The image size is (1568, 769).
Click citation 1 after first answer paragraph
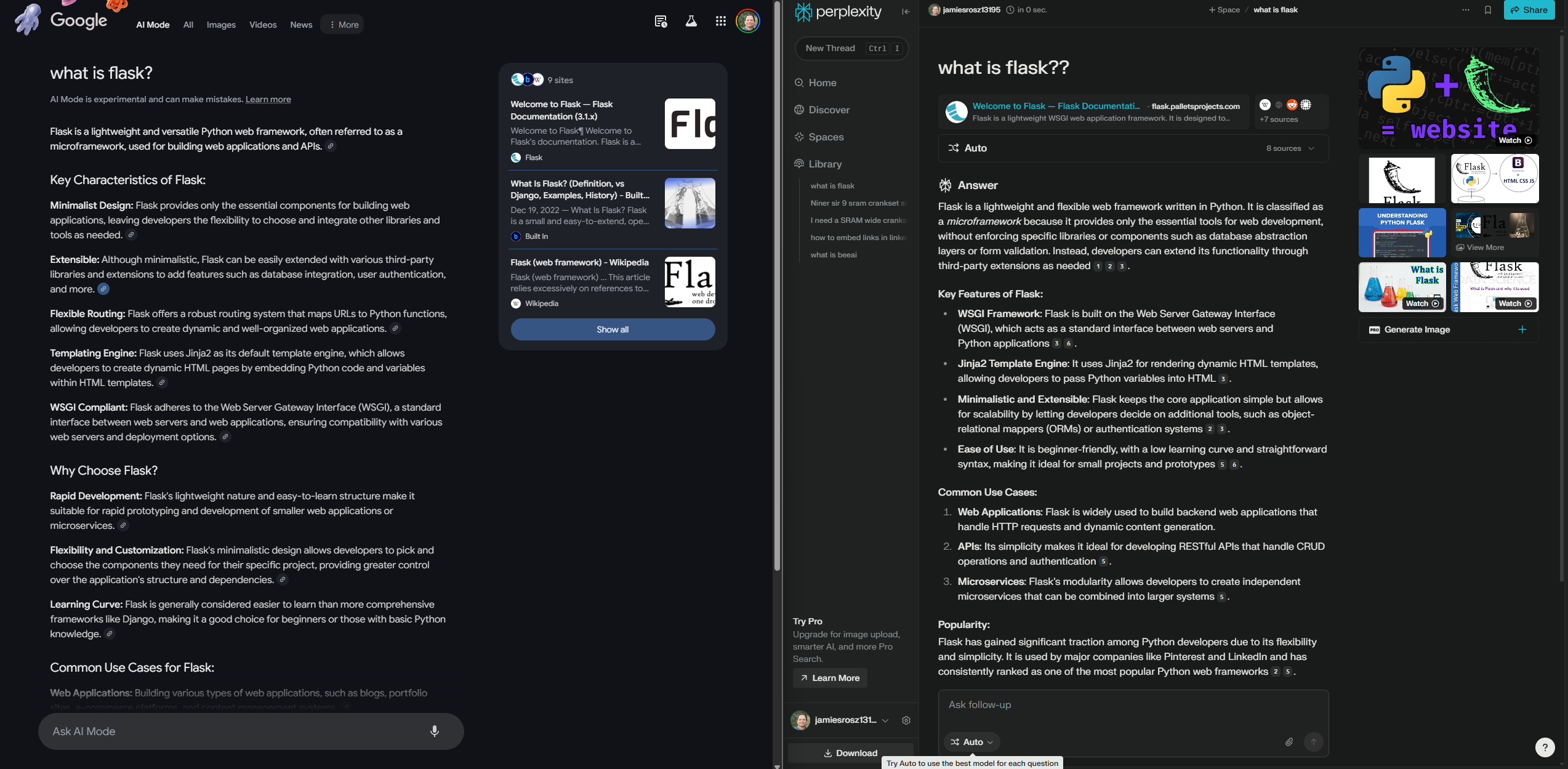click(x=1098, y=266)
